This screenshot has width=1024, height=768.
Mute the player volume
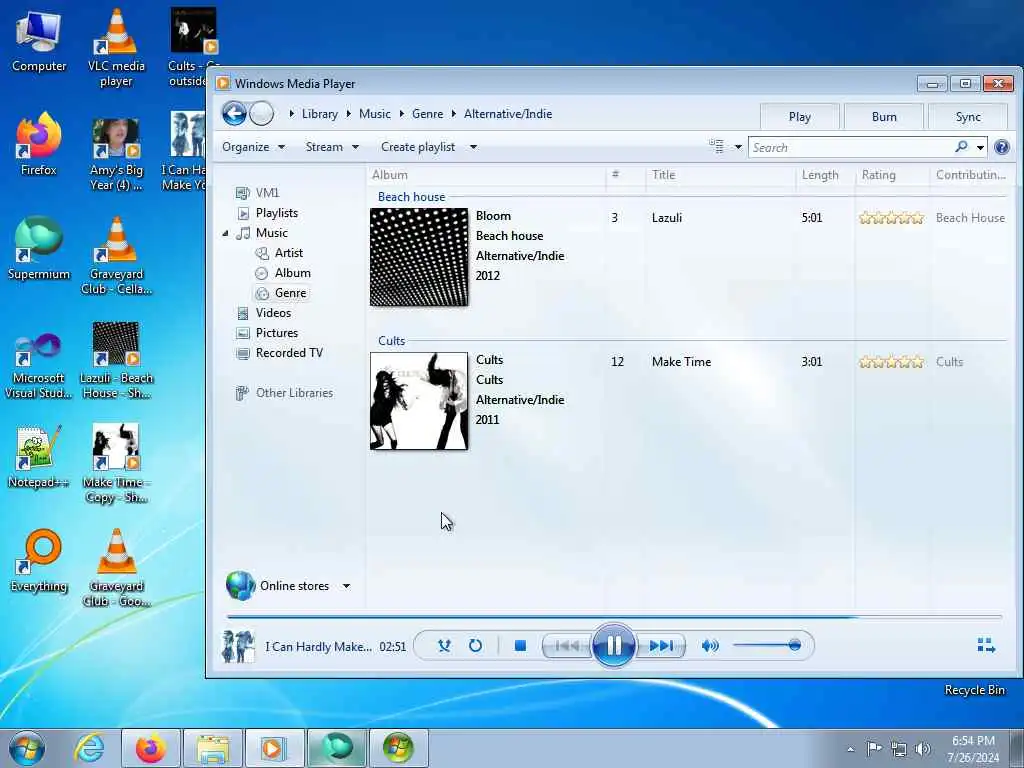(710, 646)
